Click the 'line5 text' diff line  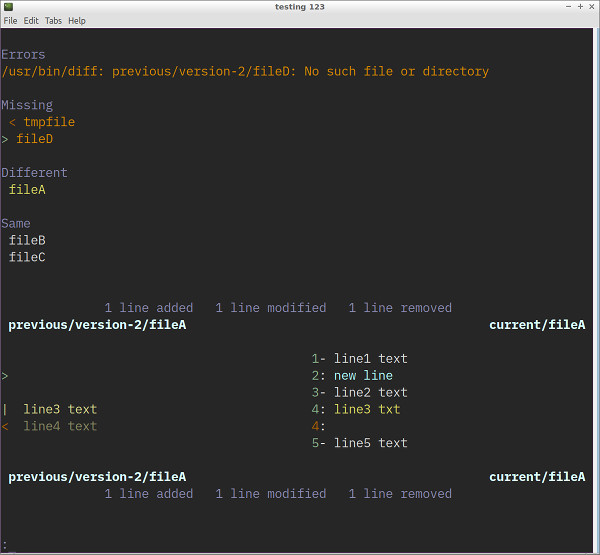(x=371, y=443)
